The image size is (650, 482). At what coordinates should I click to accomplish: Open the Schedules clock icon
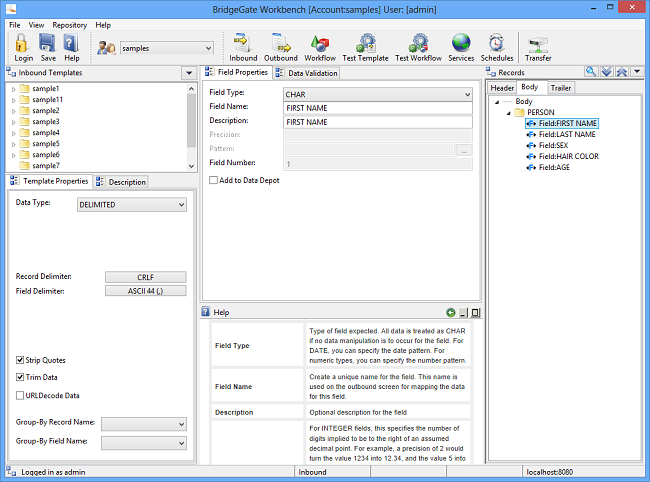coord(497,44)
